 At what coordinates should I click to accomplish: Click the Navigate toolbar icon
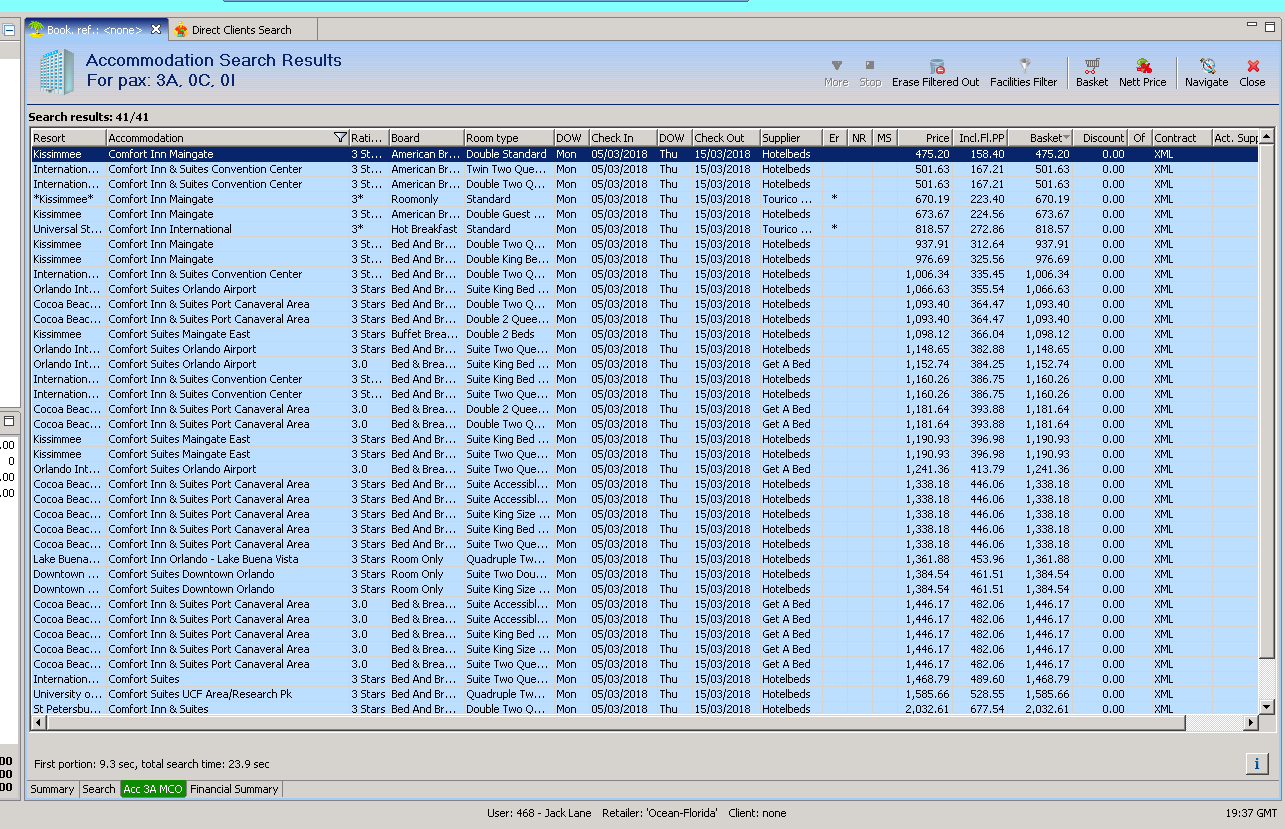click(1206, 73)
